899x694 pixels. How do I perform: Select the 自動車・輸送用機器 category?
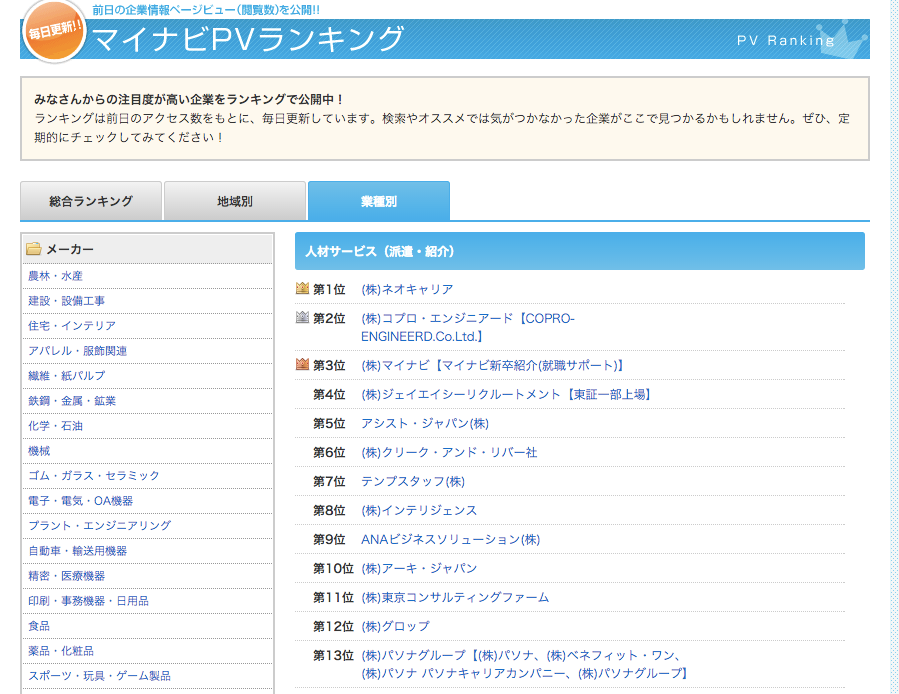click(77, 551)
